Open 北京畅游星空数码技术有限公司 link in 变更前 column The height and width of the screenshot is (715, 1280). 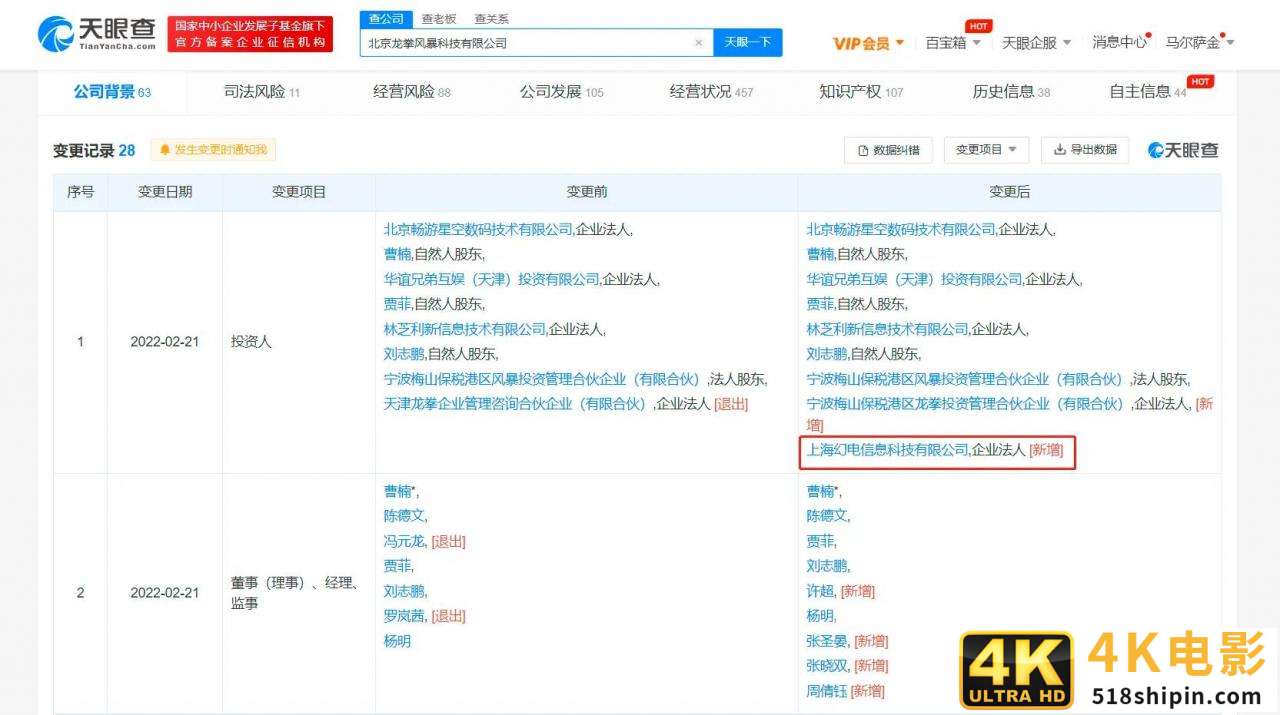click(478, 229)
